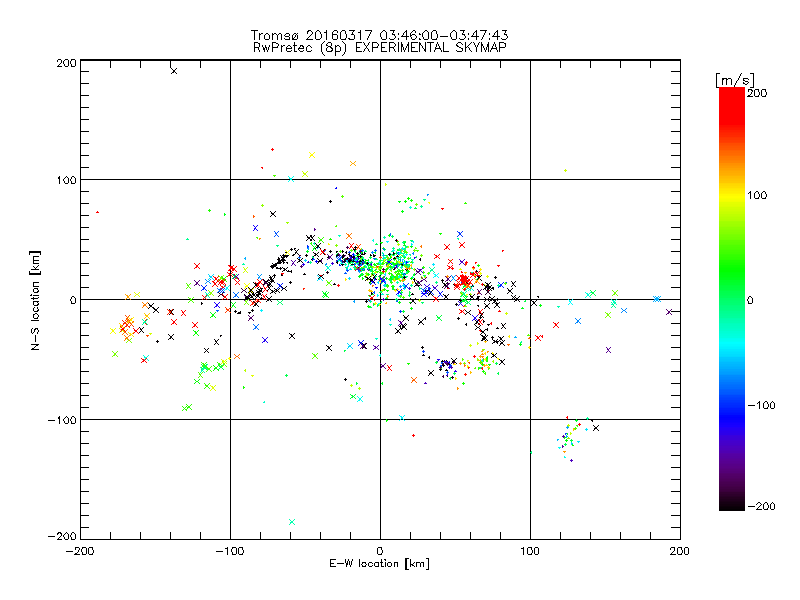The width and height of the screenshot is (800, 600).
Task: Click the purple X marker at plot's far right edge
Action: 669,312
